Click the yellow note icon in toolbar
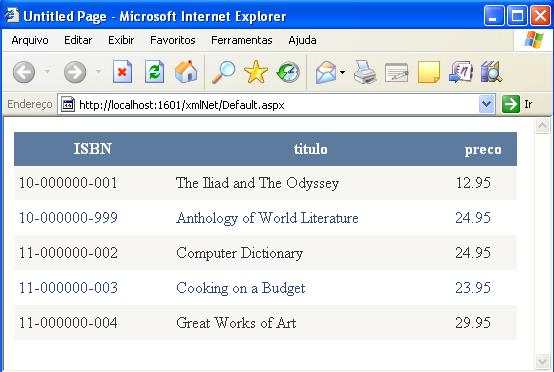The width and height of the screenshot is (554, 372). point(429,72)
